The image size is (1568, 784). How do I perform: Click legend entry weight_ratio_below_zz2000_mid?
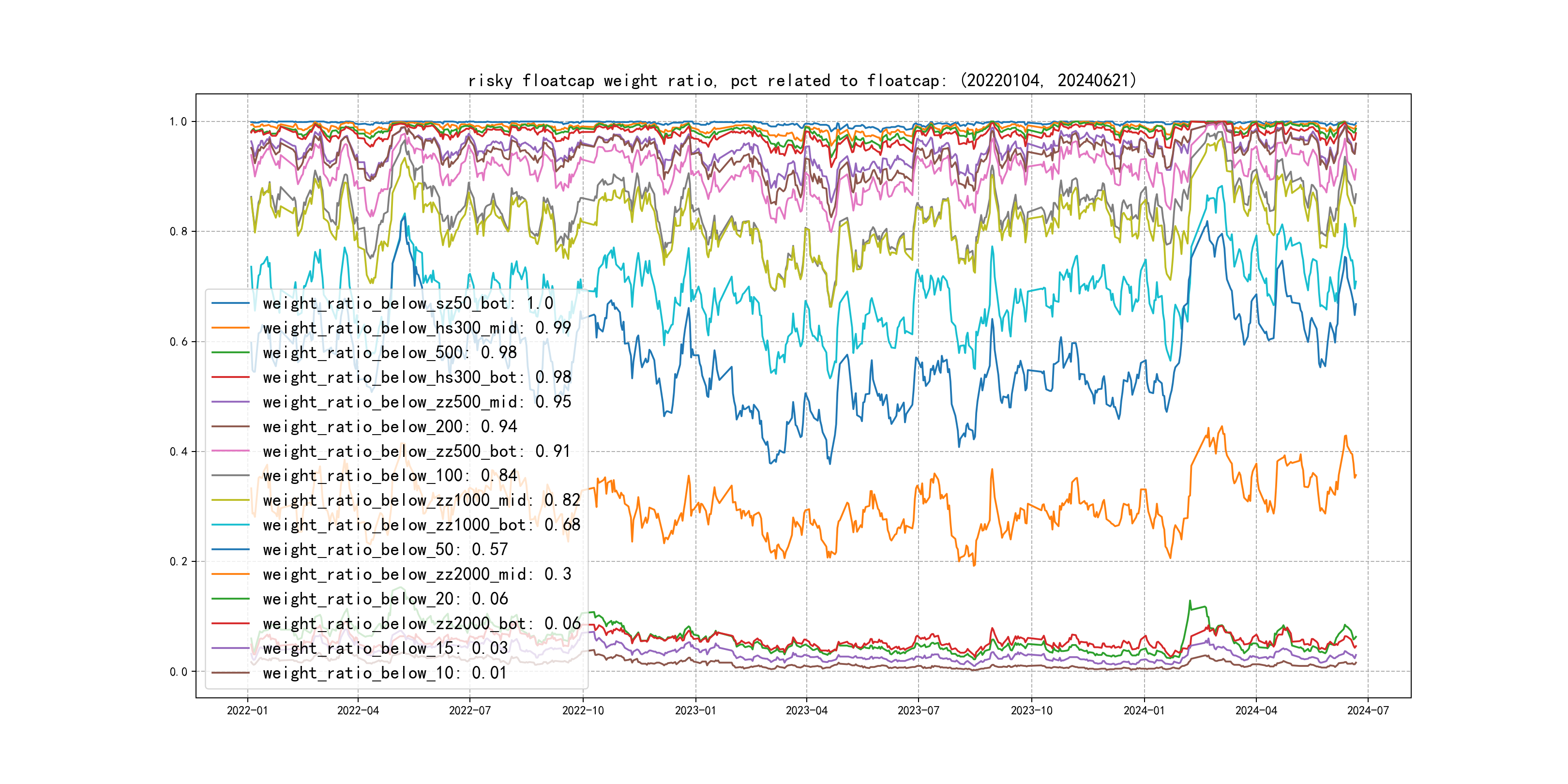point(416,574)
